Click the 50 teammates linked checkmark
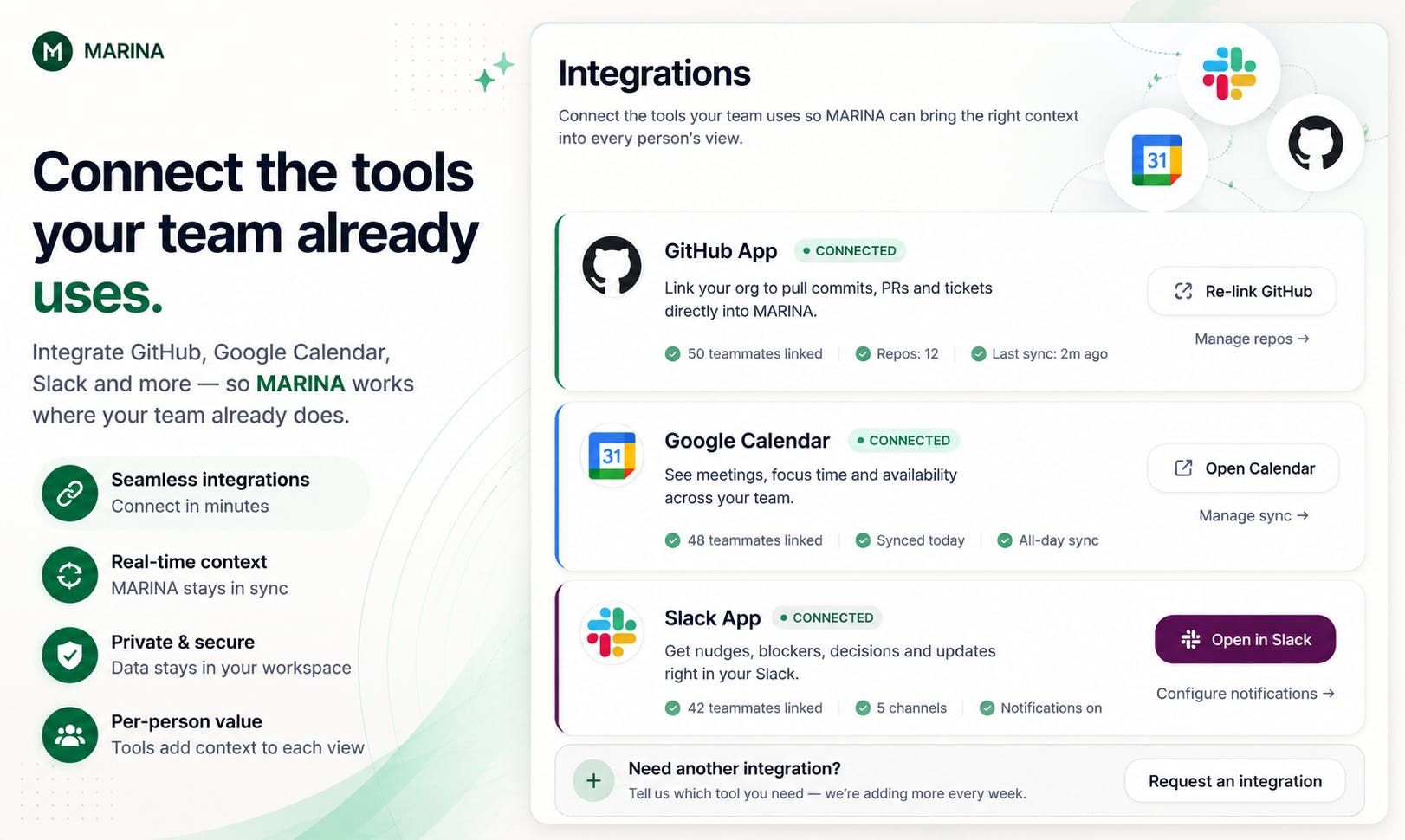This screenshot has width=1405, height=840. click(x=672, y=353)
